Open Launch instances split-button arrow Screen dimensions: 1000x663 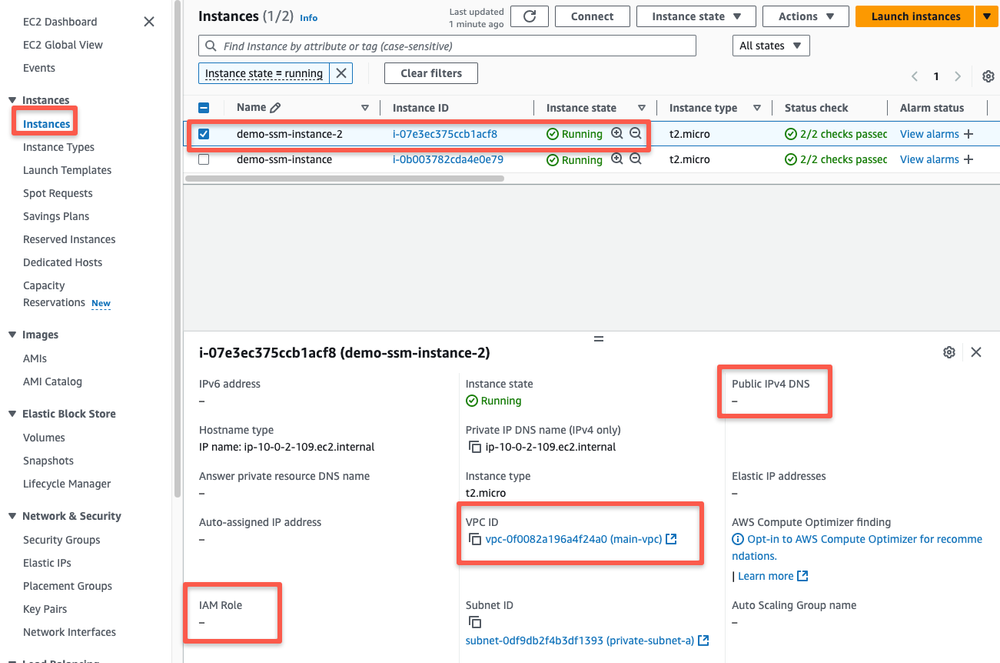click(x=987, y=17)
